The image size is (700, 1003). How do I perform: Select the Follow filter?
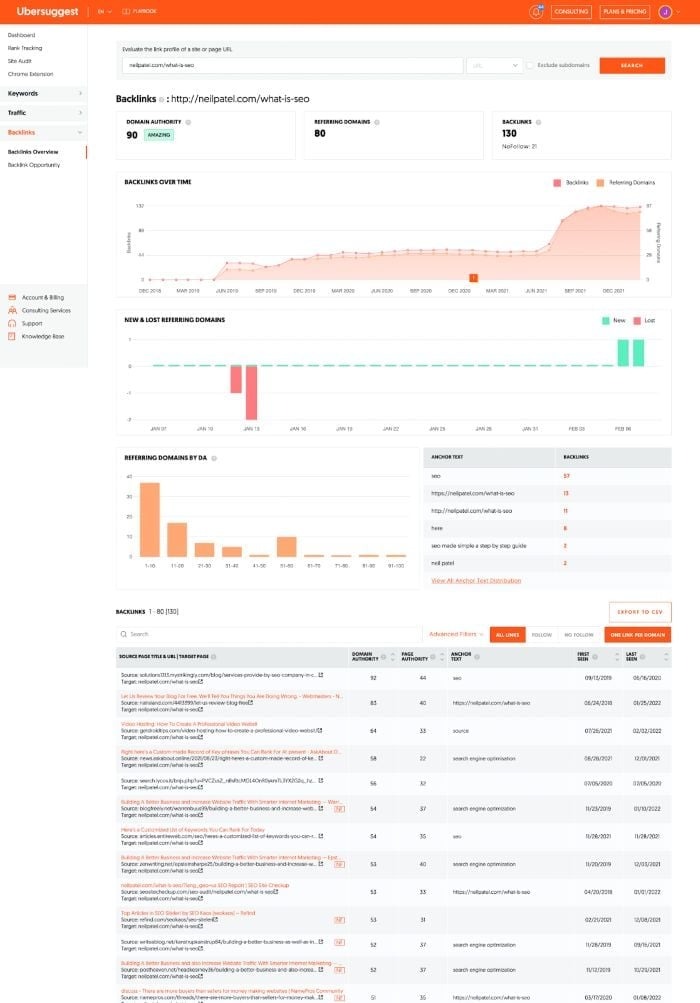tap(541, 635)
